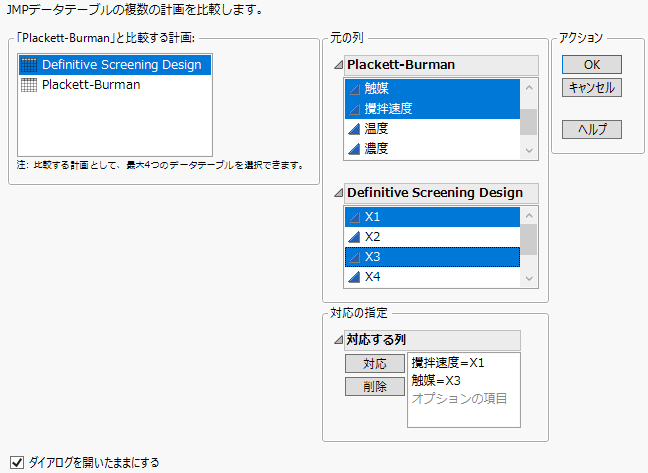Click the continuous icon beside X4
648x473 pixels.
pyautogui.click(x=354, y=277)
